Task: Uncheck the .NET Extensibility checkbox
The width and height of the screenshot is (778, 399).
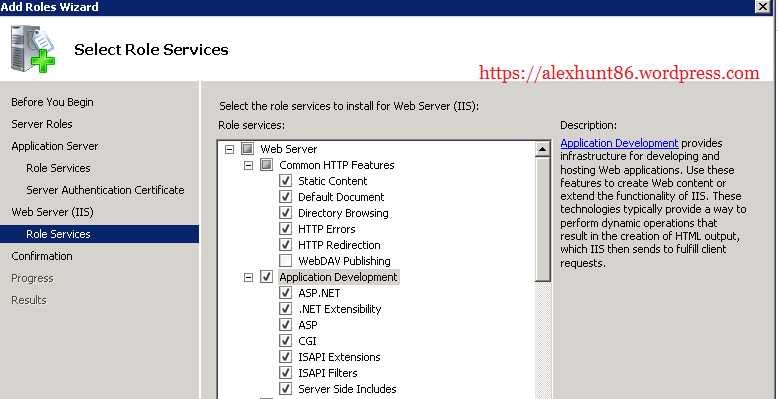Action: pos(285,309)
